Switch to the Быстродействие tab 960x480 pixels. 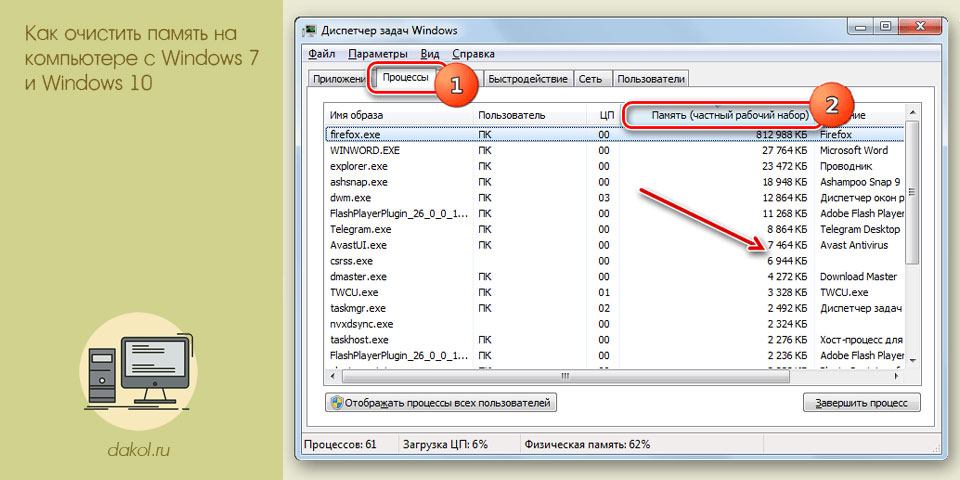click(530, 79)
